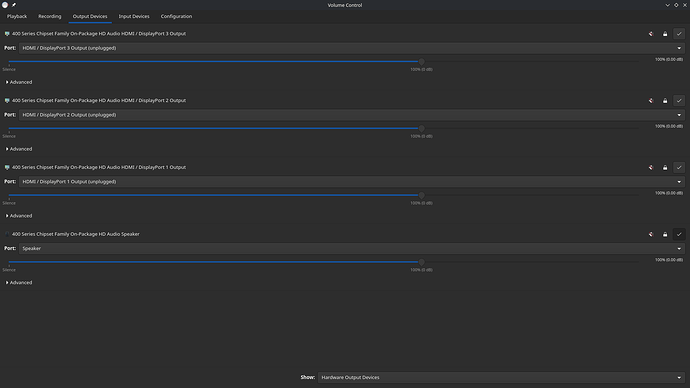This screenshot has height=388, width=690.
Task: Mute the DisplayPort 3 Output device
Action: pos(651,34)
